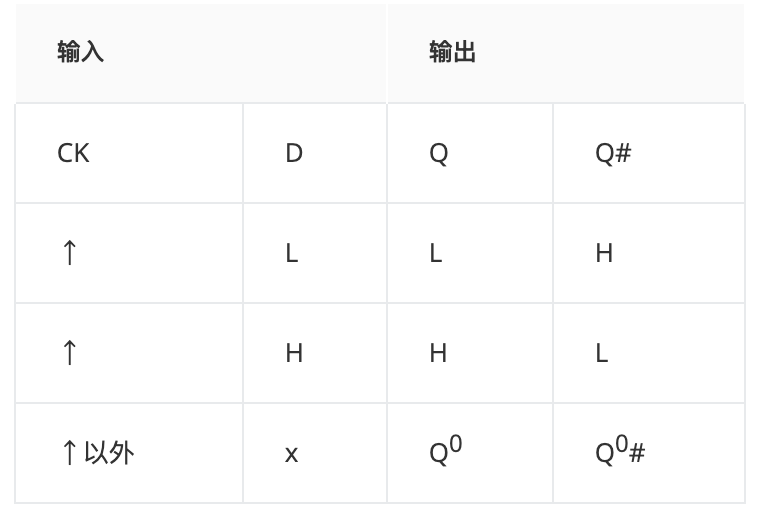Image resolution: width=758 pixels, height=512 pixels.
Task: Click the Q⁰# output cell
Action: [x=649, y=453]
